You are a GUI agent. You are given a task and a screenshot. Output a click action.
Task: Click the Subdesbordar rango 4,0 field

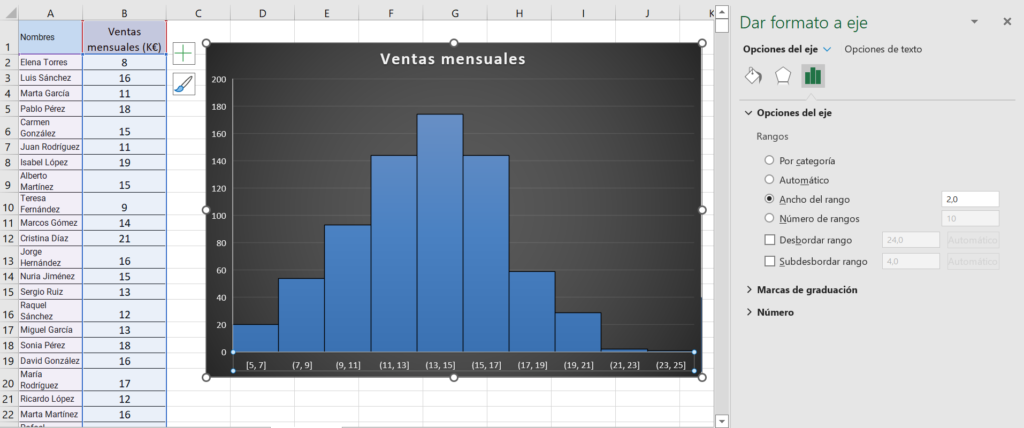tap(911, 261)
